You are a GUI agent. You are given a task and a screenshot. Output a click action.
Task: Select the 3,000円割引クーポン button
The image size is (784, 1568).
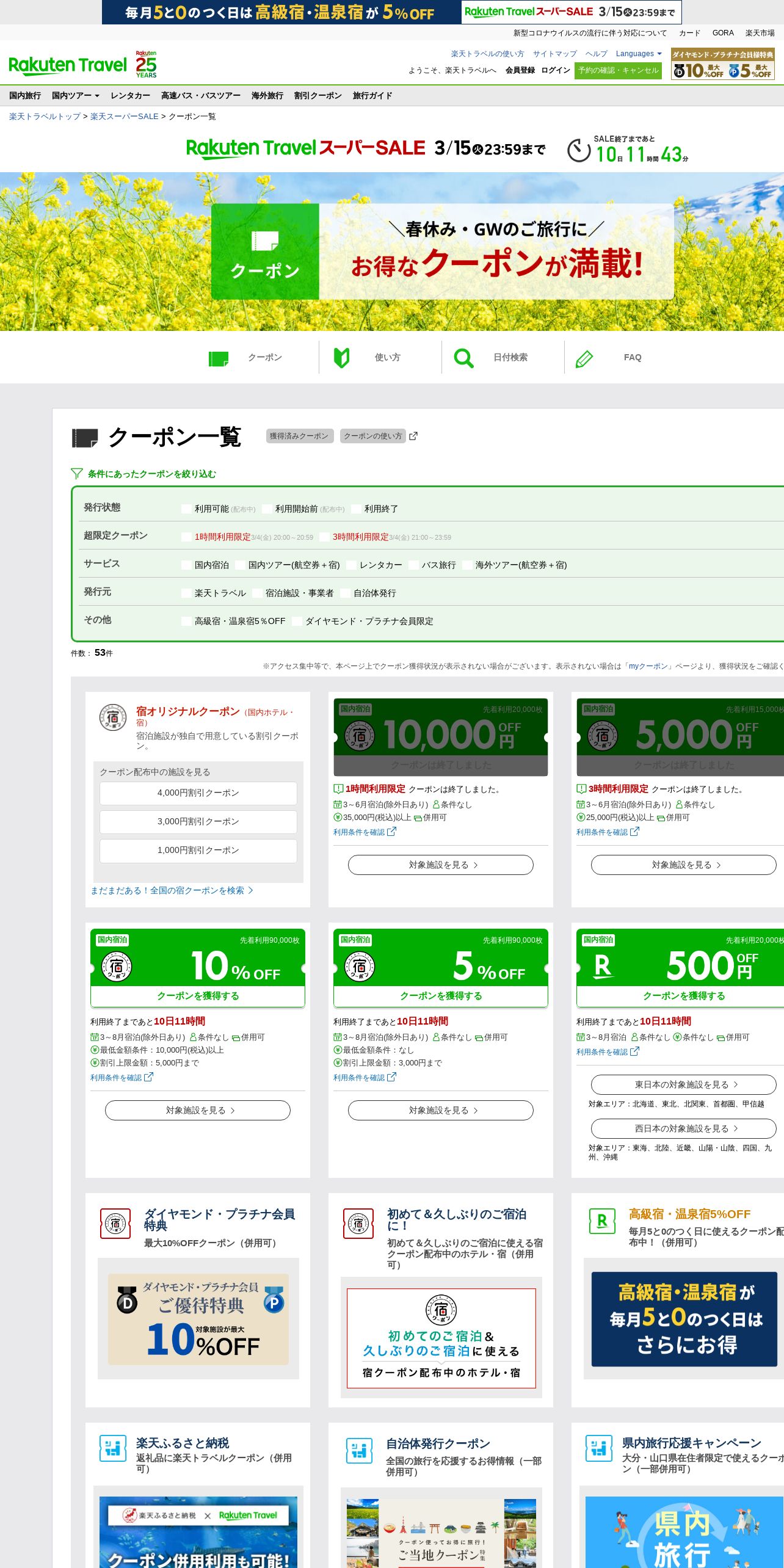coord(198,821)
